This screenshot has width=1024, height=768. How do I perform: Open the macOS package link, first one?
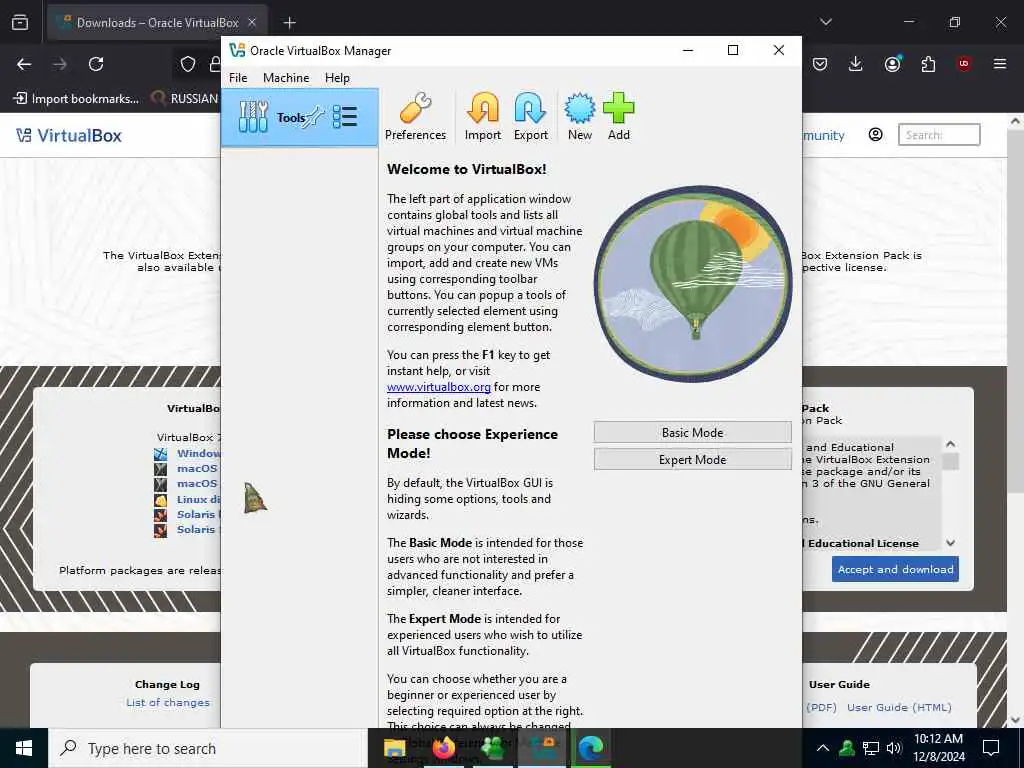tap(197, 468)
